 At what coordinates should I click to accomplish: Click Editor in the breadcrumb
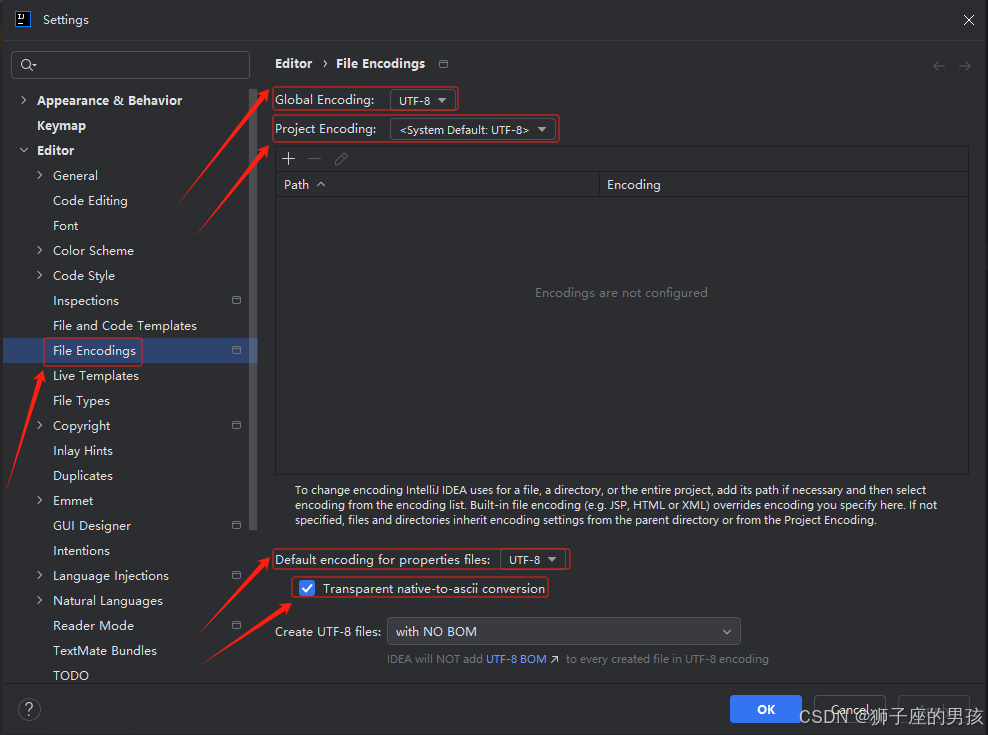tap(294, 64)
